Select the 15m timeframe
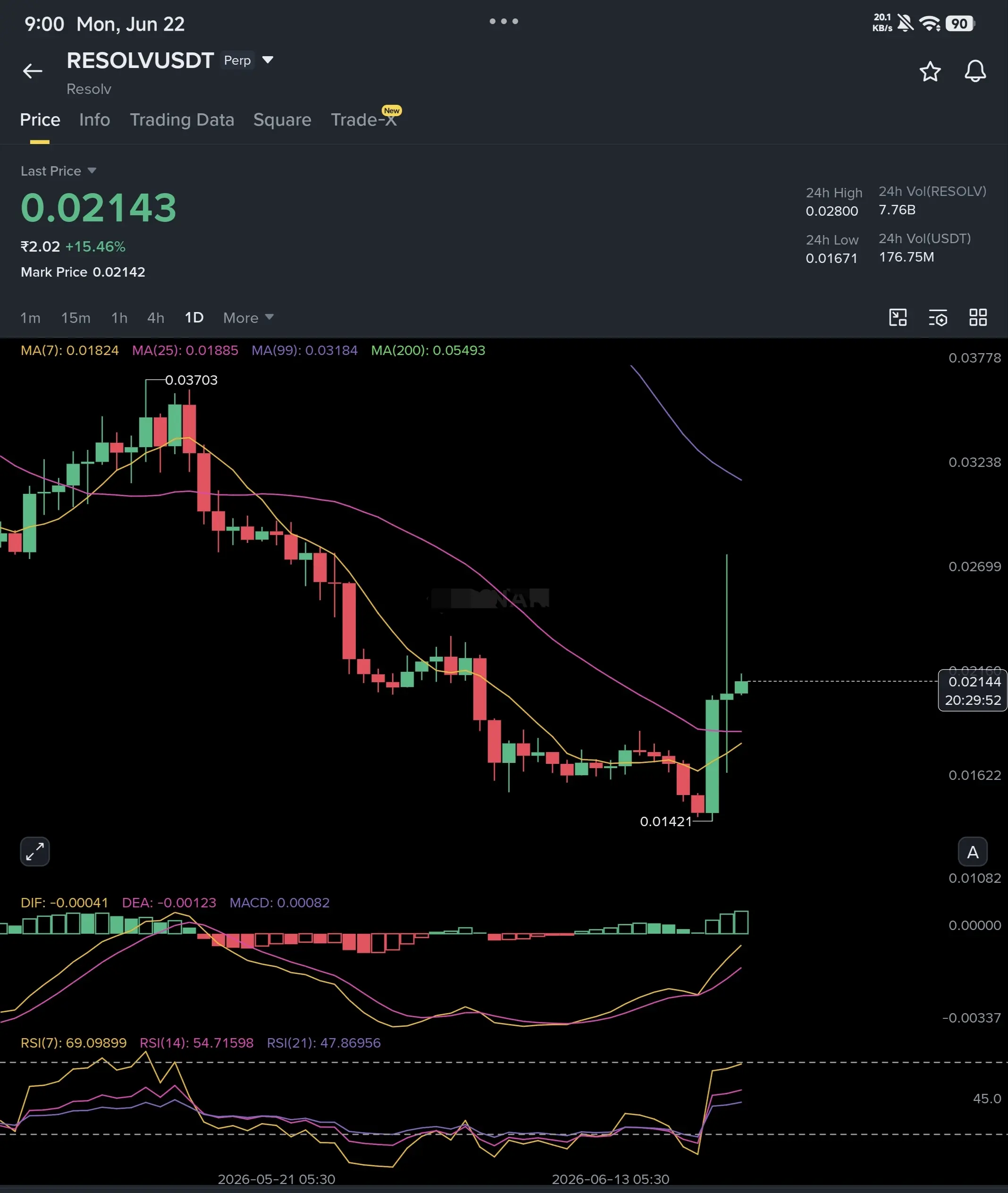The image size is (1008, 1193). [76, 318]
